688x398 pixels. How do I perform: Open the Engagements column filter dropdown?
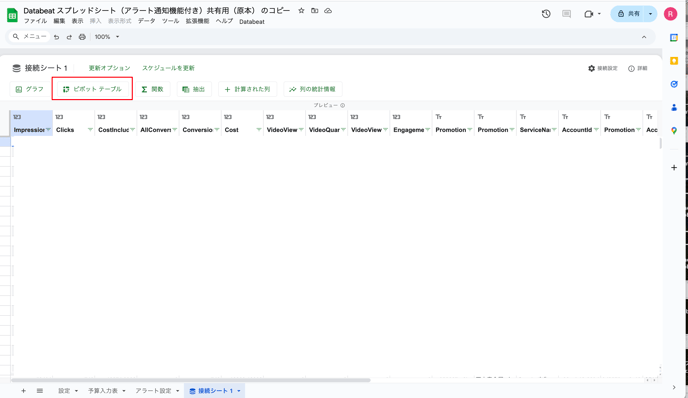pos(427,130)
